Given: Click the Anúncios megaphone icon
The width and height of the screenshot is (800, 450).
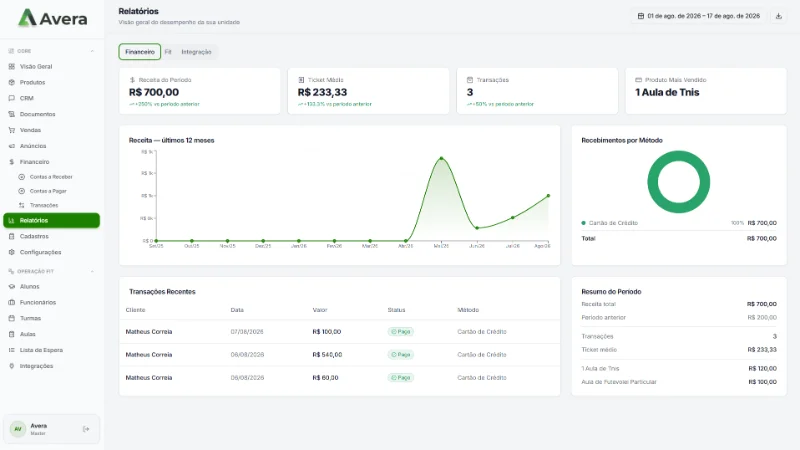Looking at the screenshot, I should (12, 146).
